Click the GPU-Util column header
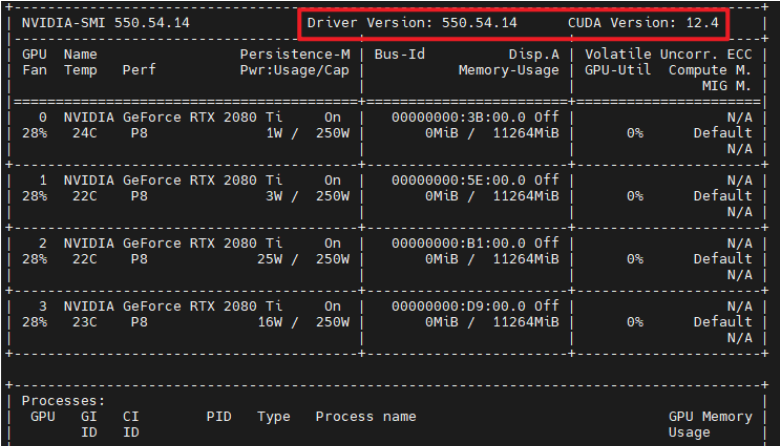780x446 pixels. (617, 70)
